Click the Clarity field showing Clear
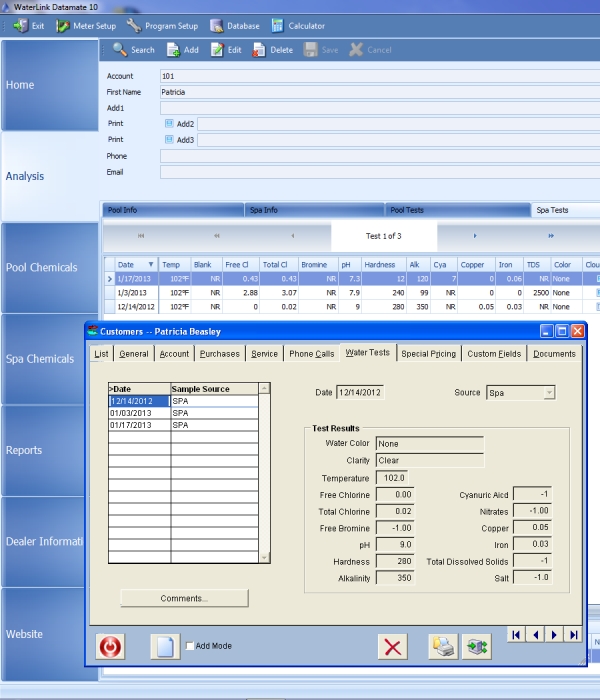Image resolution: width=600 pixels, height=700 pixels. (430, 460)
